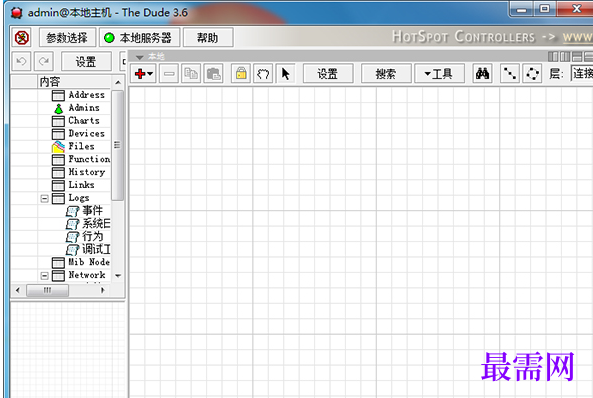Click the 搜索 discover button
This screenshot has width=593, height=398.
pyautogui.click(x=386, y=73)
